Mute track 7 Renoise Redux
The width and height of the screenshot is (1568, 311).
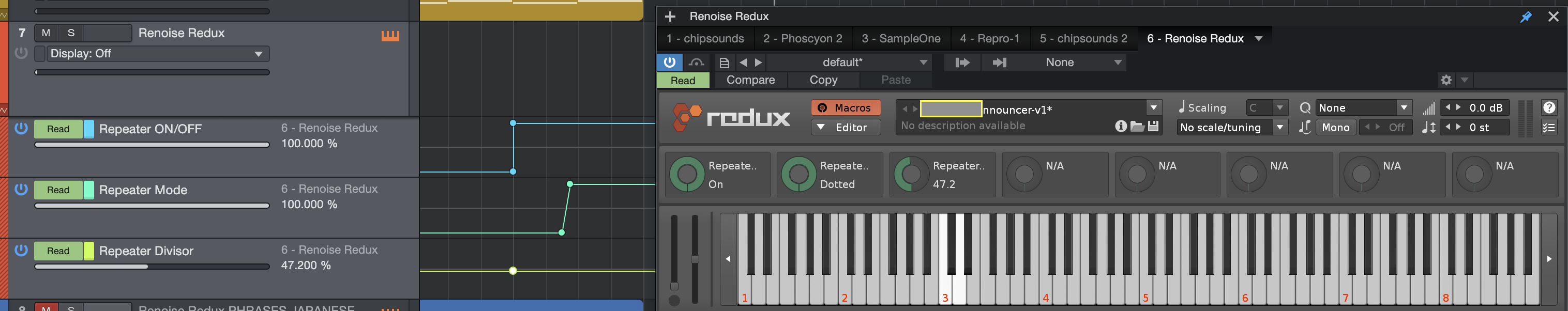(46, 33)
